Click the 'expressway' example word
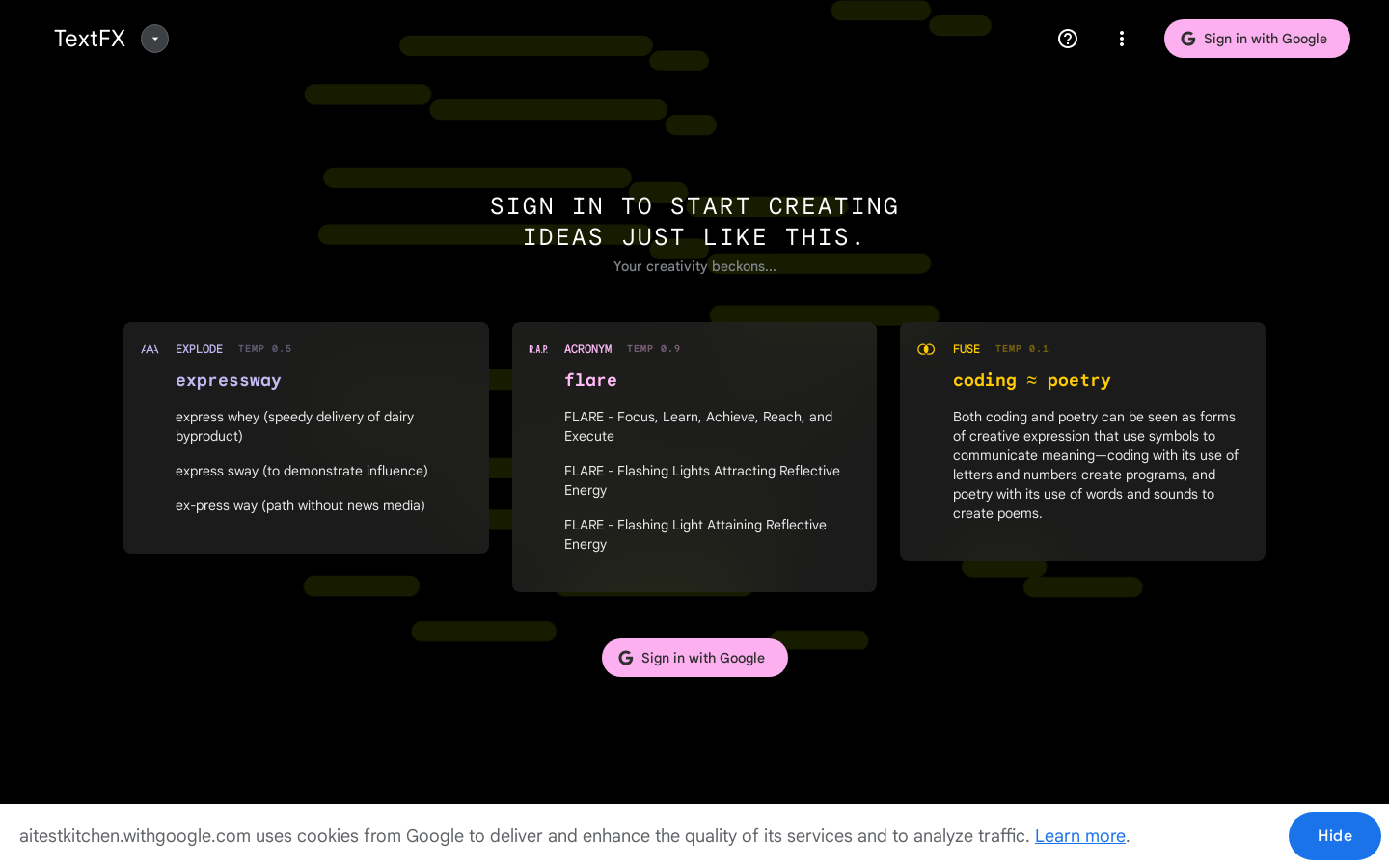 [x=229, y=380]
